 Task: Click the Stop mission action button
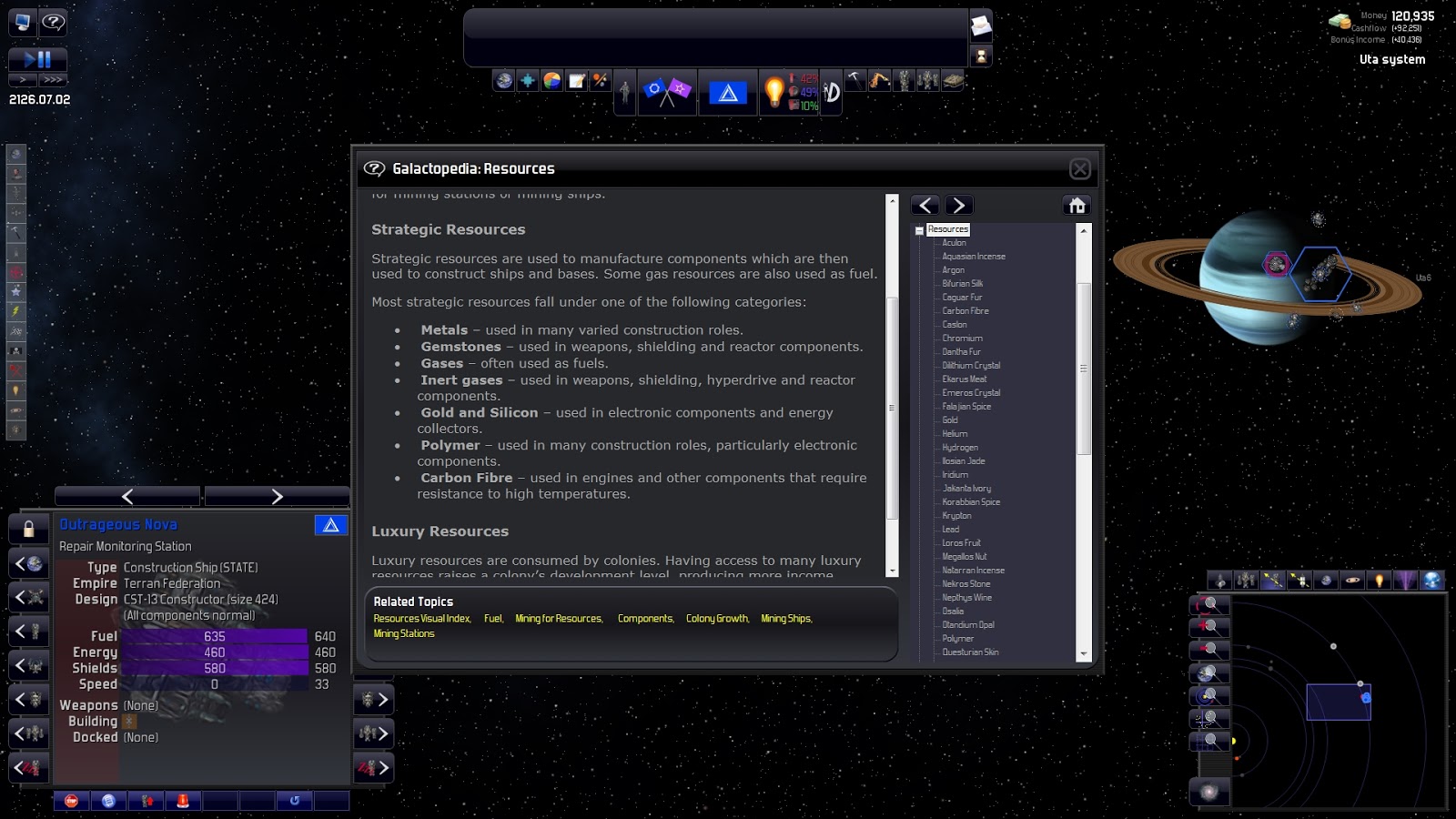(71, 801)
